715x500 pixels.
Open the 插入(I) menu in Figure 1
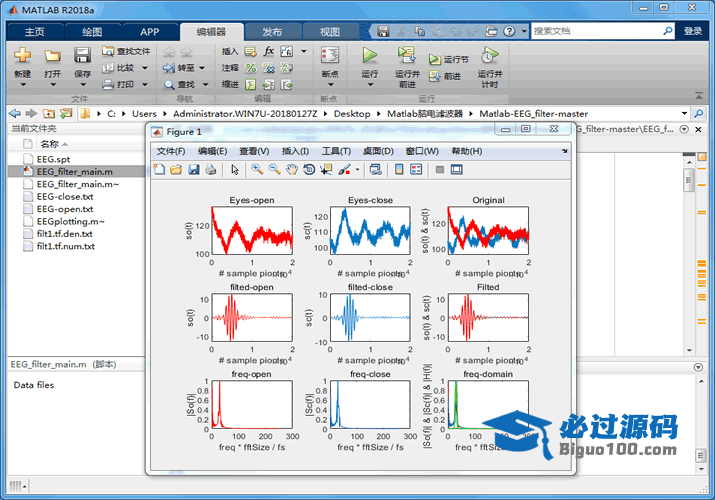295,151
